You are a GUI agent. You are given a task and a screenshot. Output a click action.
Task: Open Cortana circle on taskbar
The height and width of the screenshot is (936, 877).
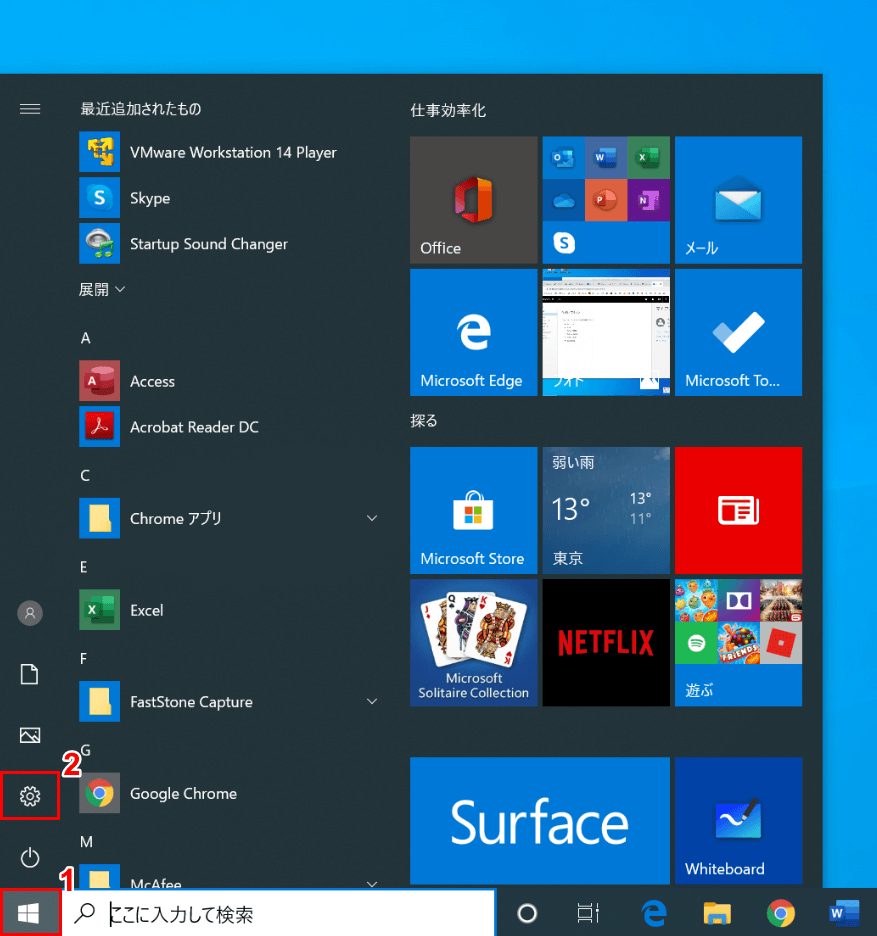pyautogui.click(x=527, y=913)
